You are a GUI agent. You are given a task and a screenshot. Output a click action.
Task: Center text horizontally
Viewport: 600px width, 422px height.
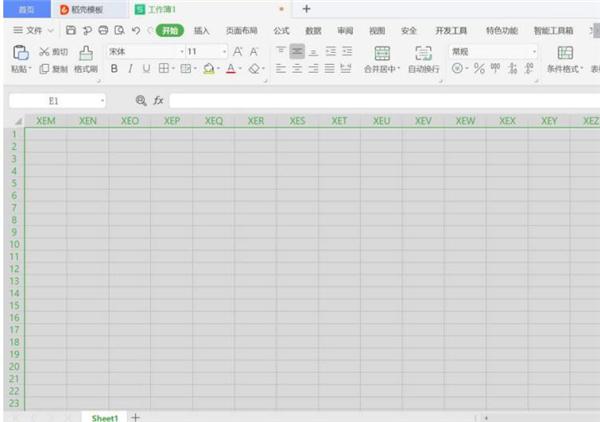point(297,69)
